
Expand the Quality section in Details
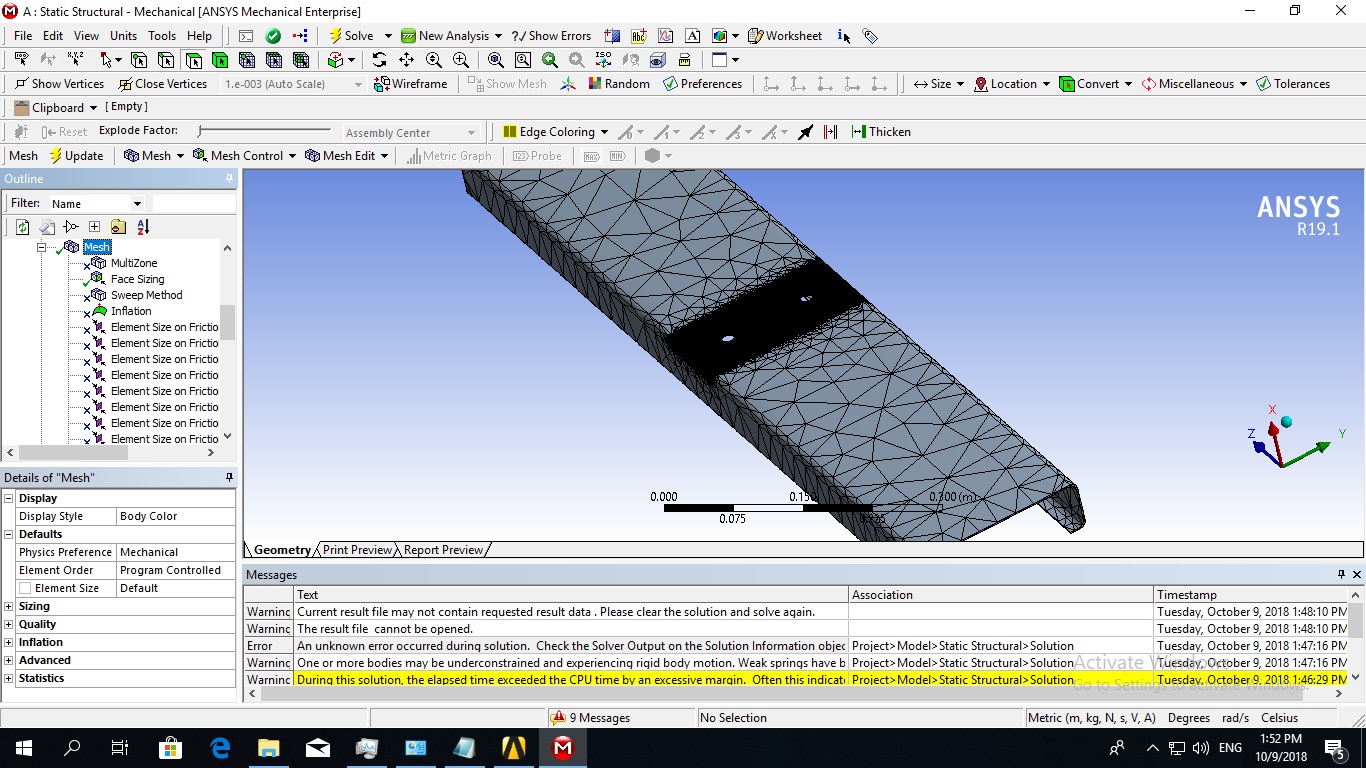(x=9, y=624)
